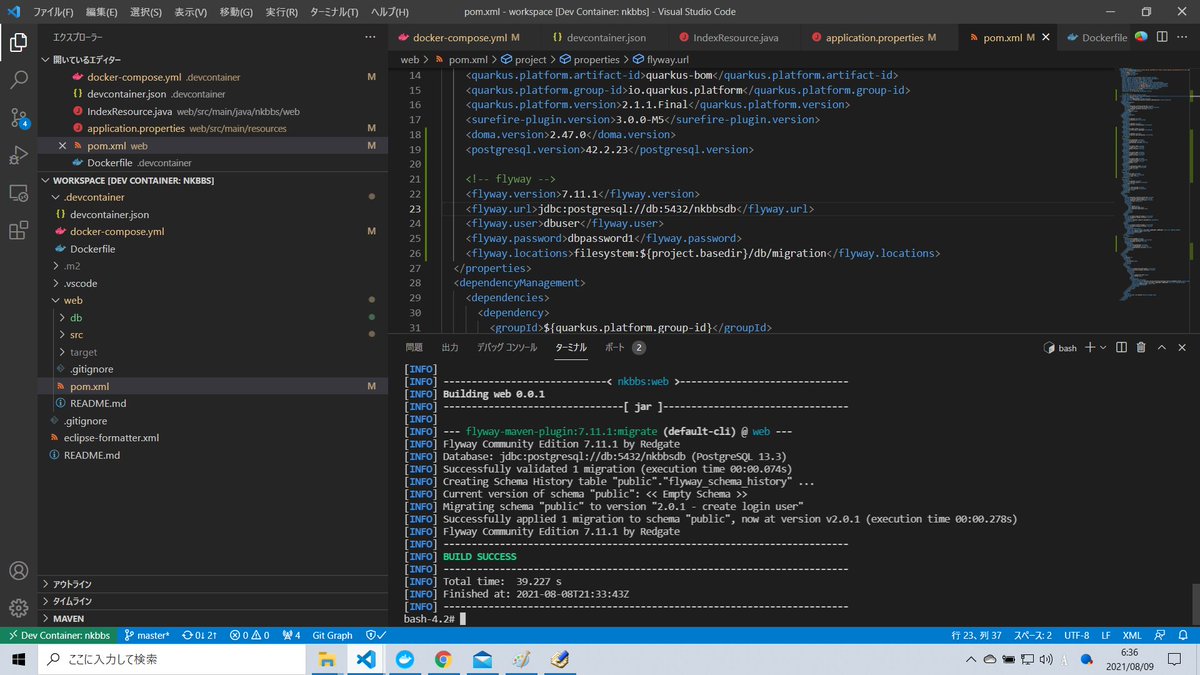Open web README.md file in tree

(211, 403)
